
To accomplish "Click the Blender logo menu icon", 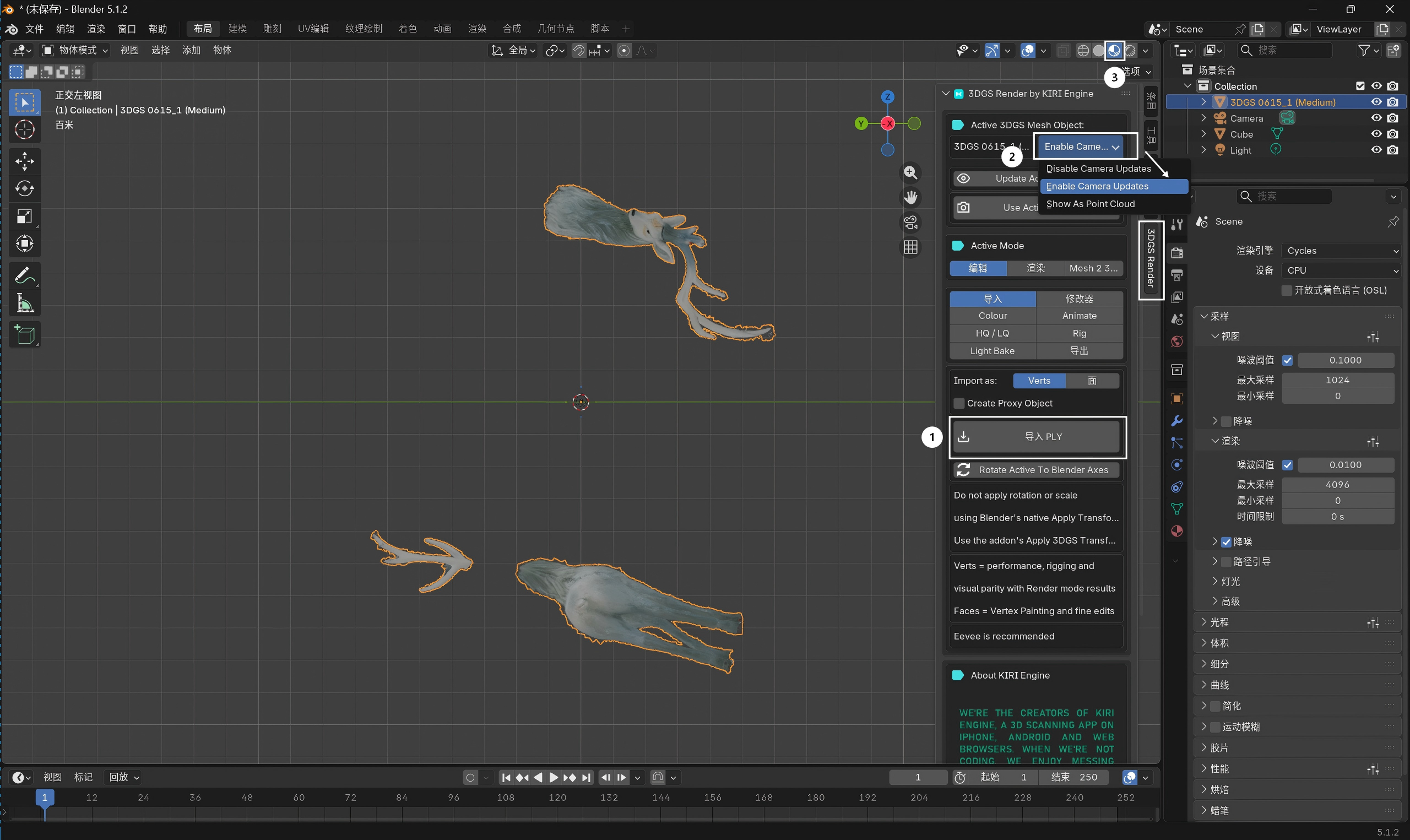I will pyautogui.click(x=12, y=29).
